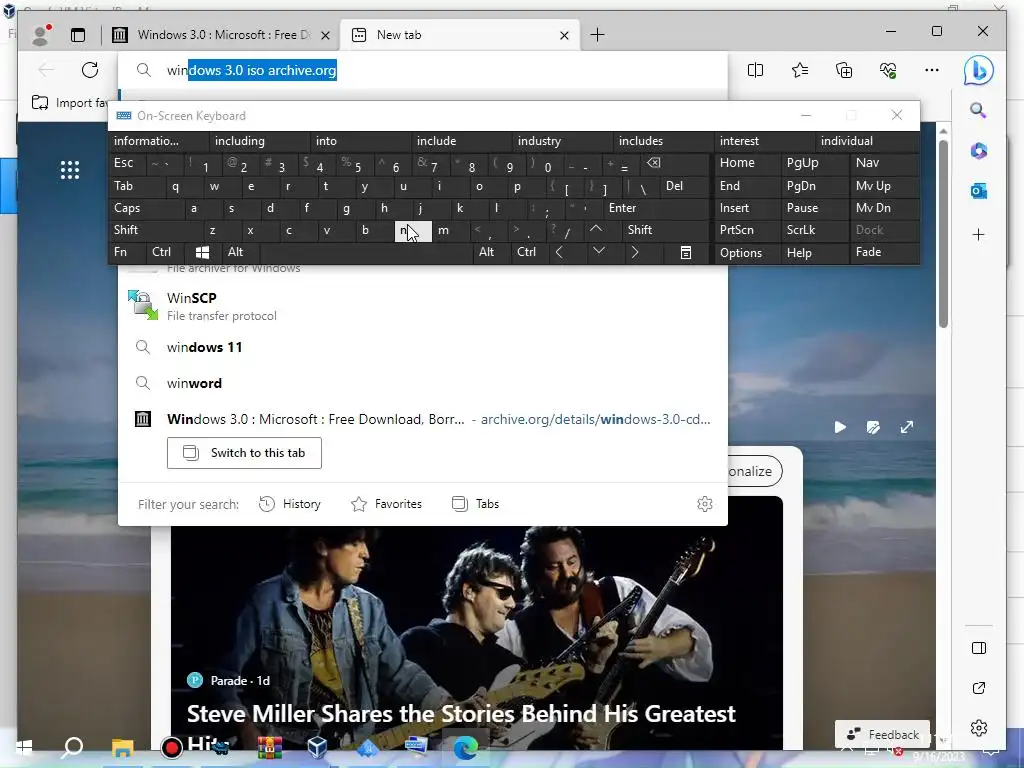This screenshot has height=768, width=1024.
Task: Click the taskbar search magnifier
Action: [x=72, y=747]
